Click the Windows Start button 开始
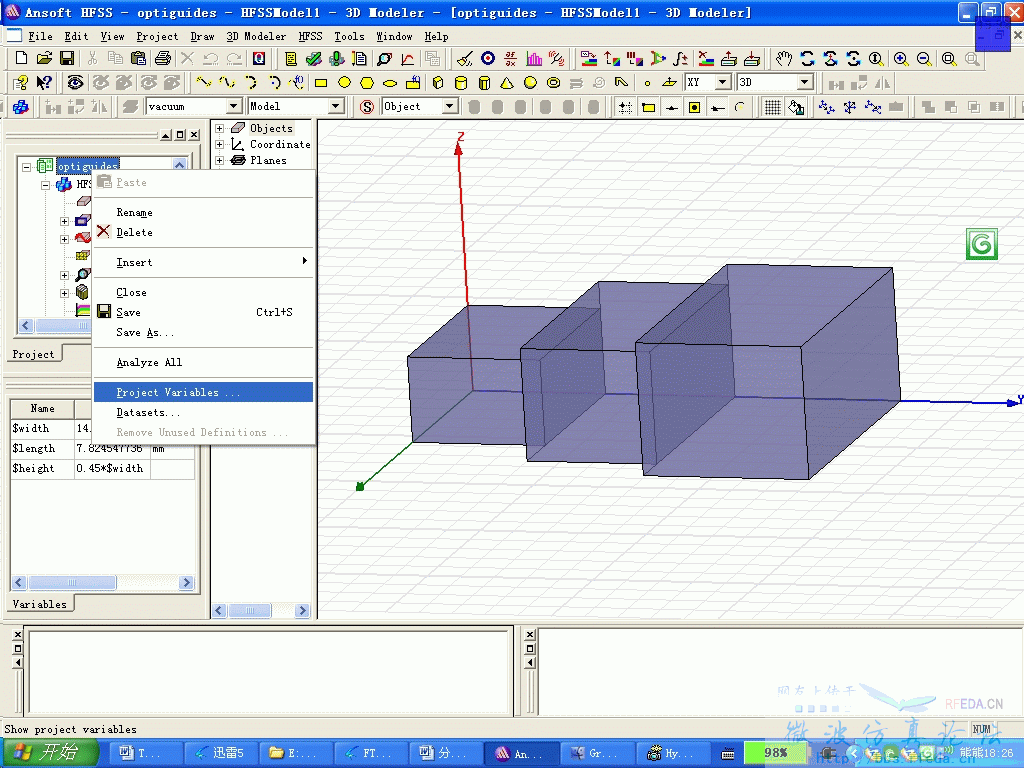This screenshot has height=768, width=1024. tap(50, 752)
